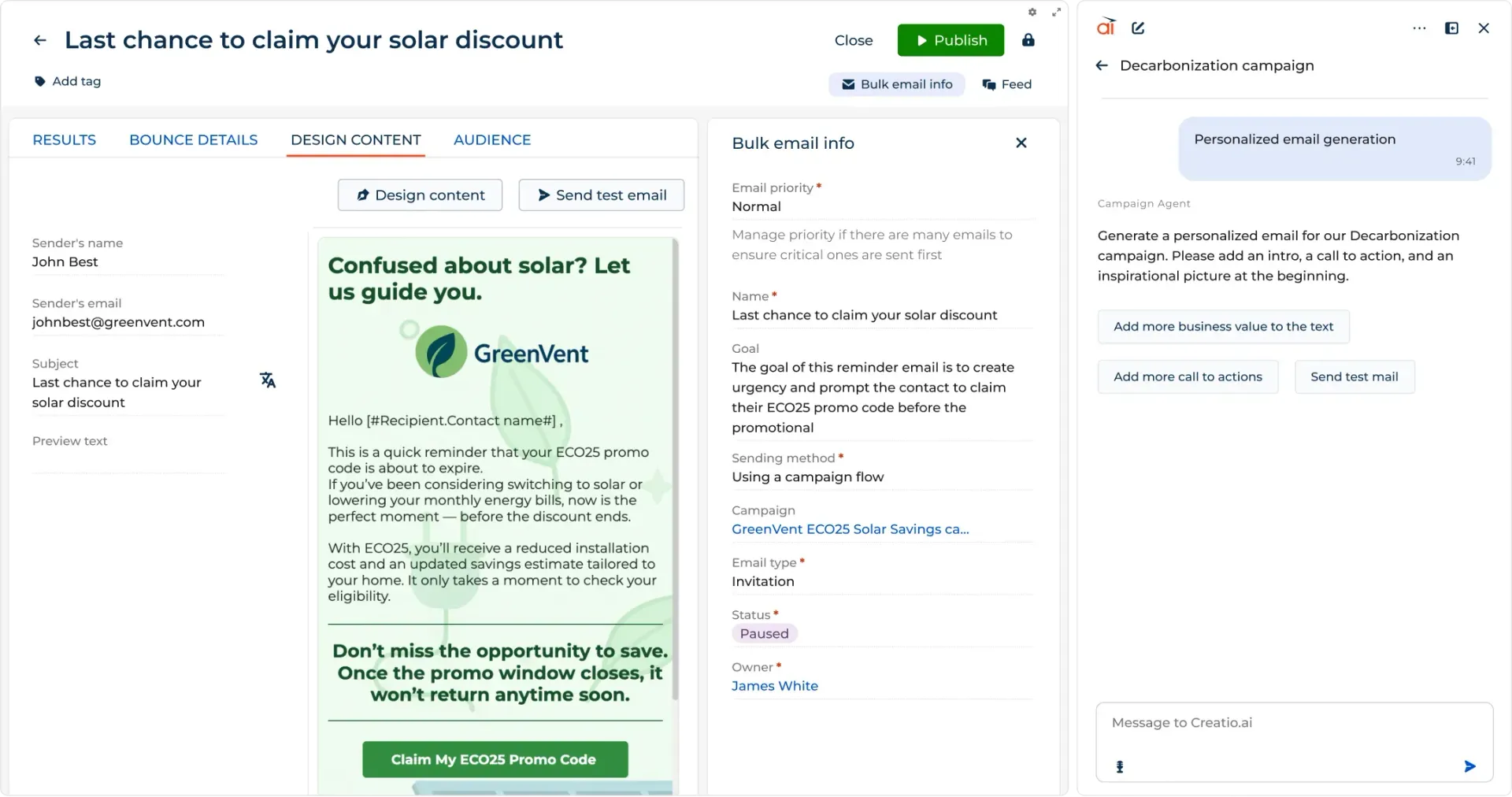Open the GreenVent ECO25 campaign link
1512x797 pixels.
tap(850, 529)
